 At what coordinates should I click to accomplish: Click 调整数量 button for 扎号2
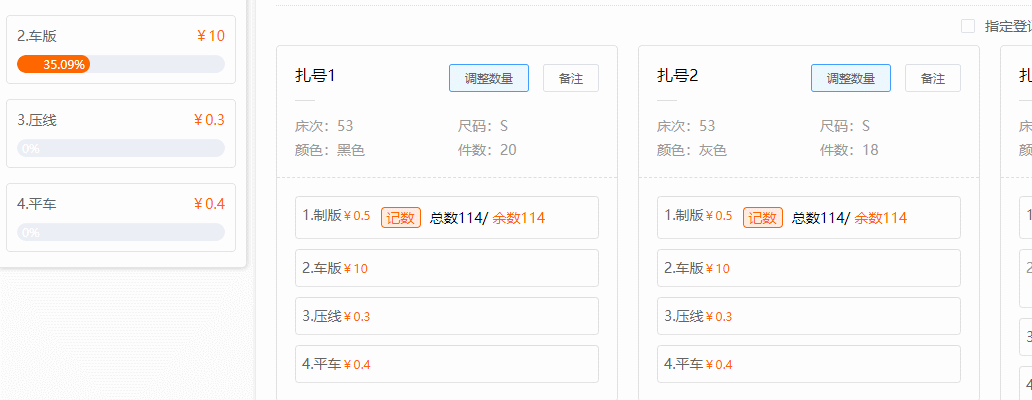(x=850, y=78)
